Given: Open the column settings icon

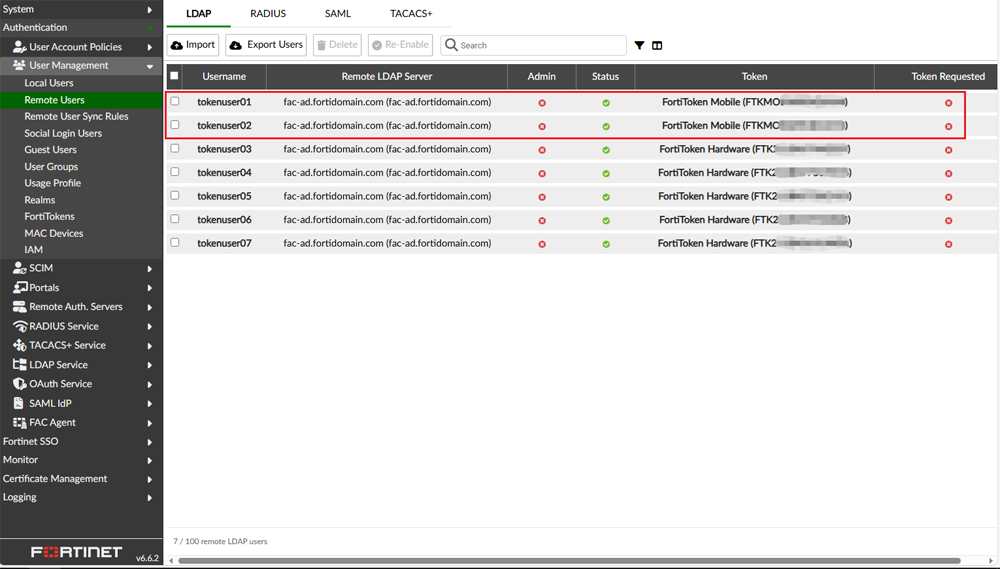Looking at the screenshot, I should [x=657, y=45].
